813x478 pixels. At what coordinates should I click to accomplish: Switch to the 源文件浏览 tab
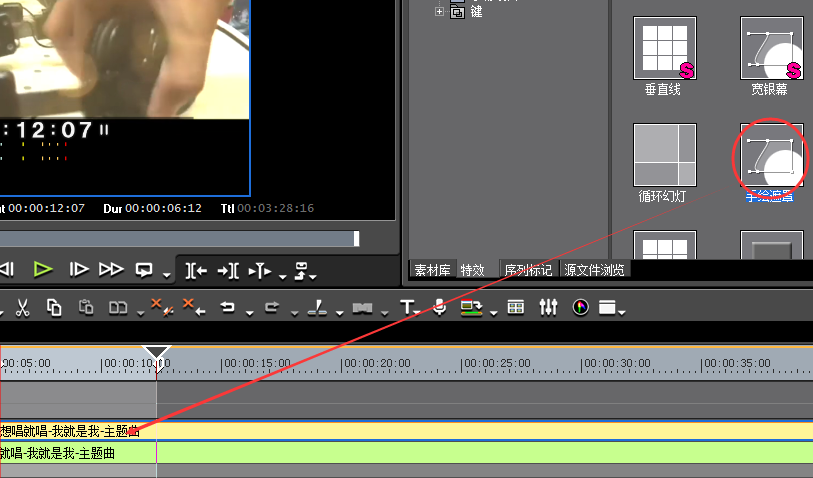point(594,270)
